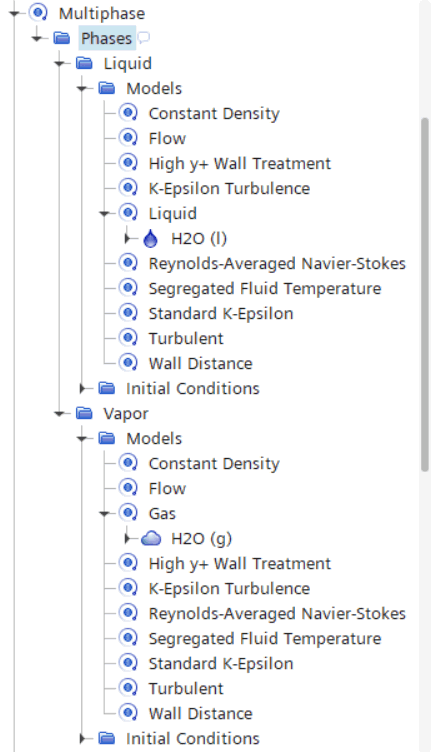Click the Liquid phase folder icon under Phases

[x=84, y=63]
